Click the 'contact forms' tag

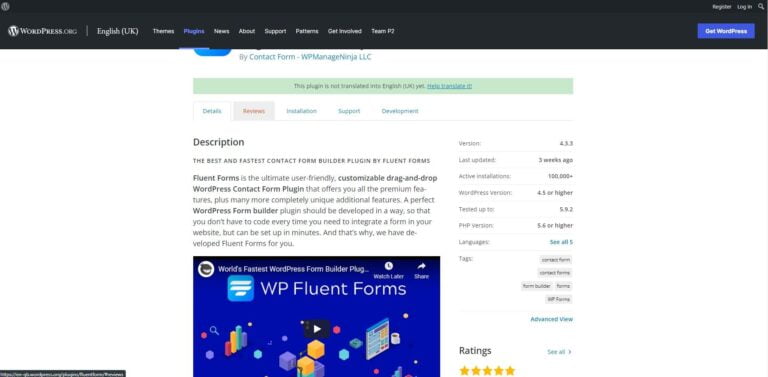pos(555,273)
